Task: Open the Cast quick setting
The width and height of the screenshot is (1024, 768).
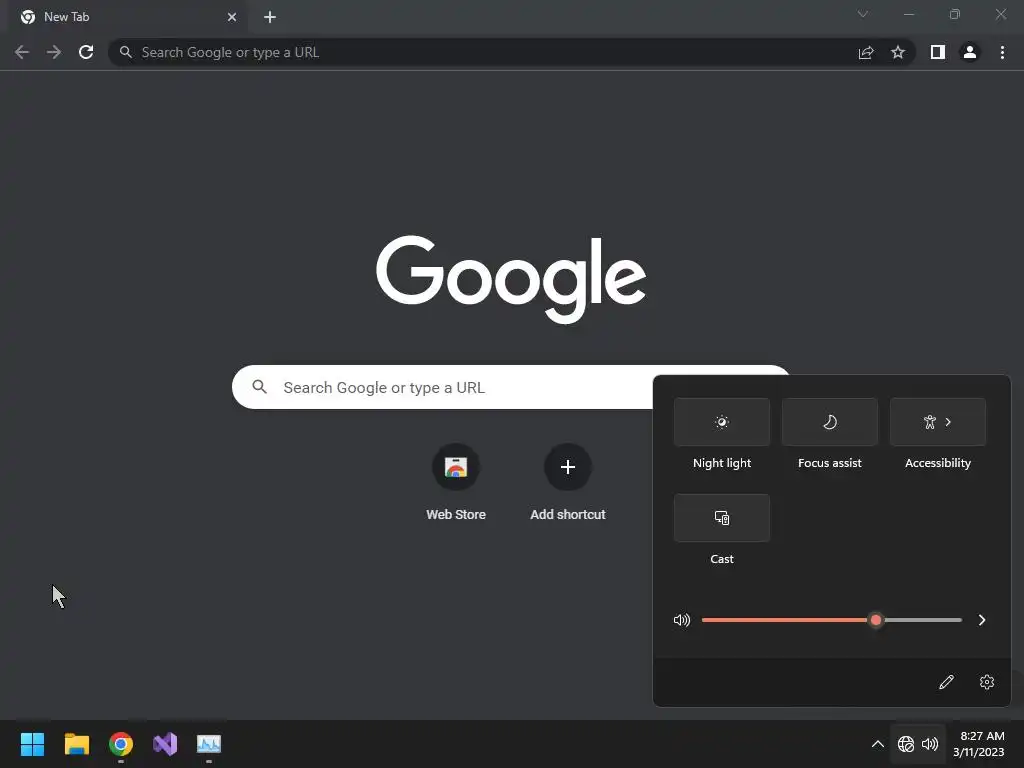Action: coord(722,518)
